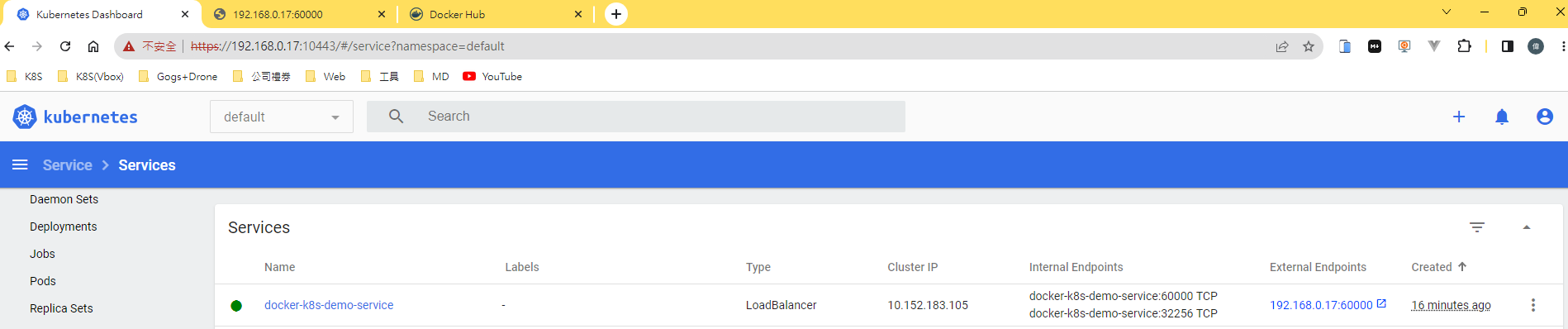Open the browser extensions puzzle icon
The image size is (1568, 329).
pos(1465,46)
